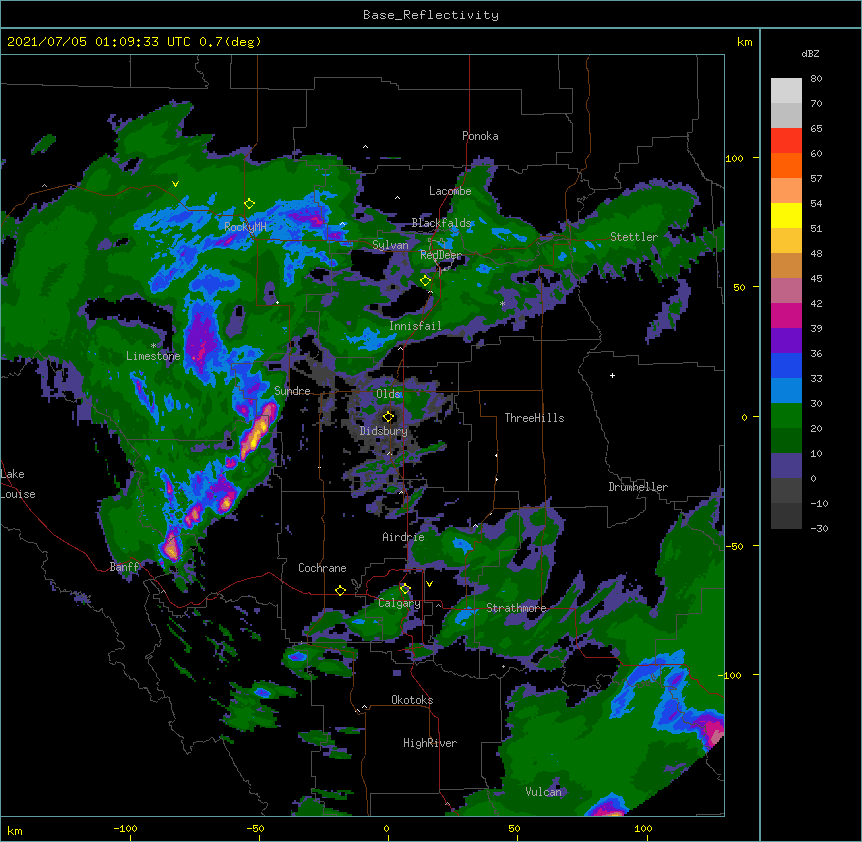The height and width of the screenshot is (842, 862).
Task: Click the Base_Reflectivity title text
Action: pos(431,15)
